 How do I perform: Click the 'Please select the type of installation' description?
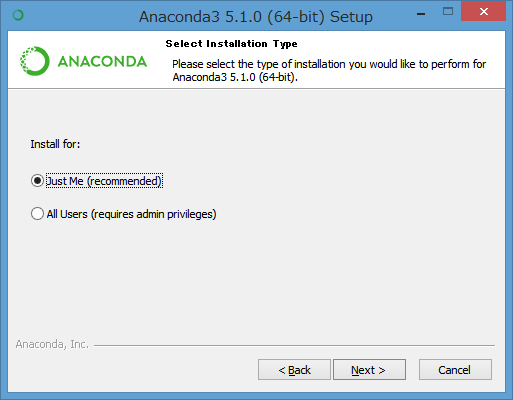pos(329,64)
